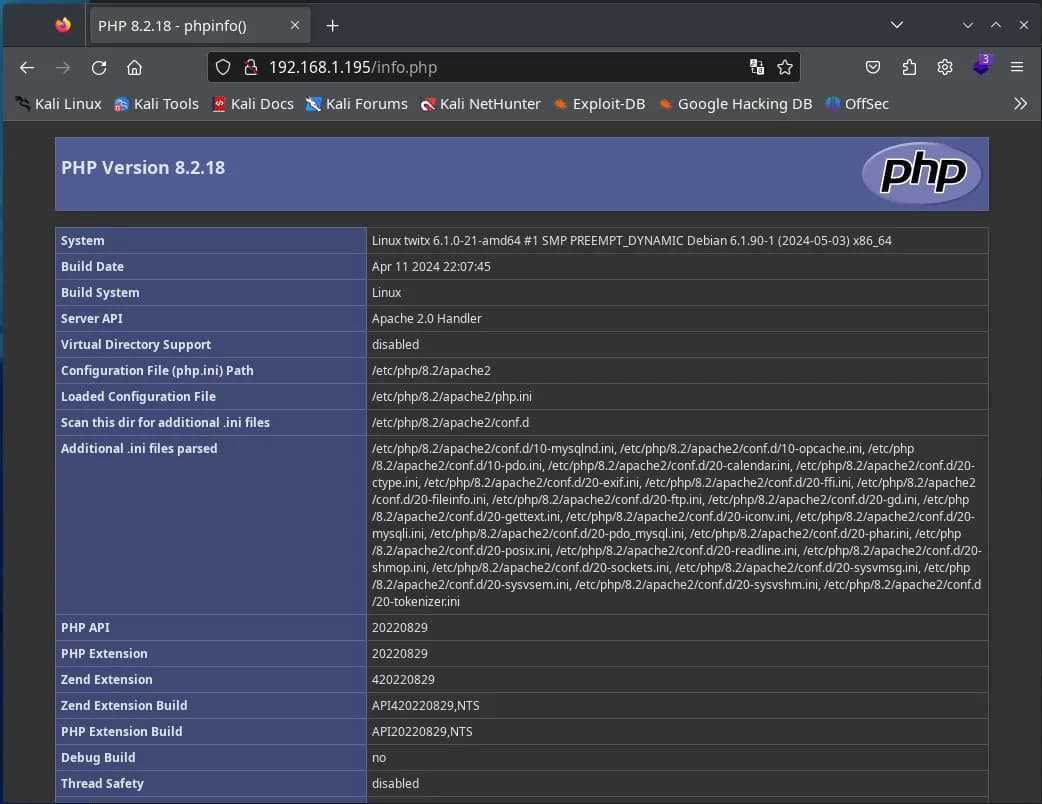Reload the current page
This screenshot has width=1042, height=804.
(x=99, y=68)
